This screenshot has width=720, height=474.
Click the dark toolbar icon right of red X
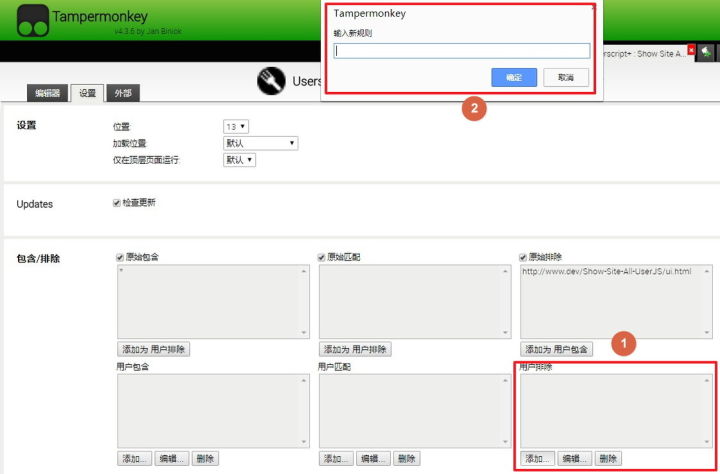coord(706,53)
